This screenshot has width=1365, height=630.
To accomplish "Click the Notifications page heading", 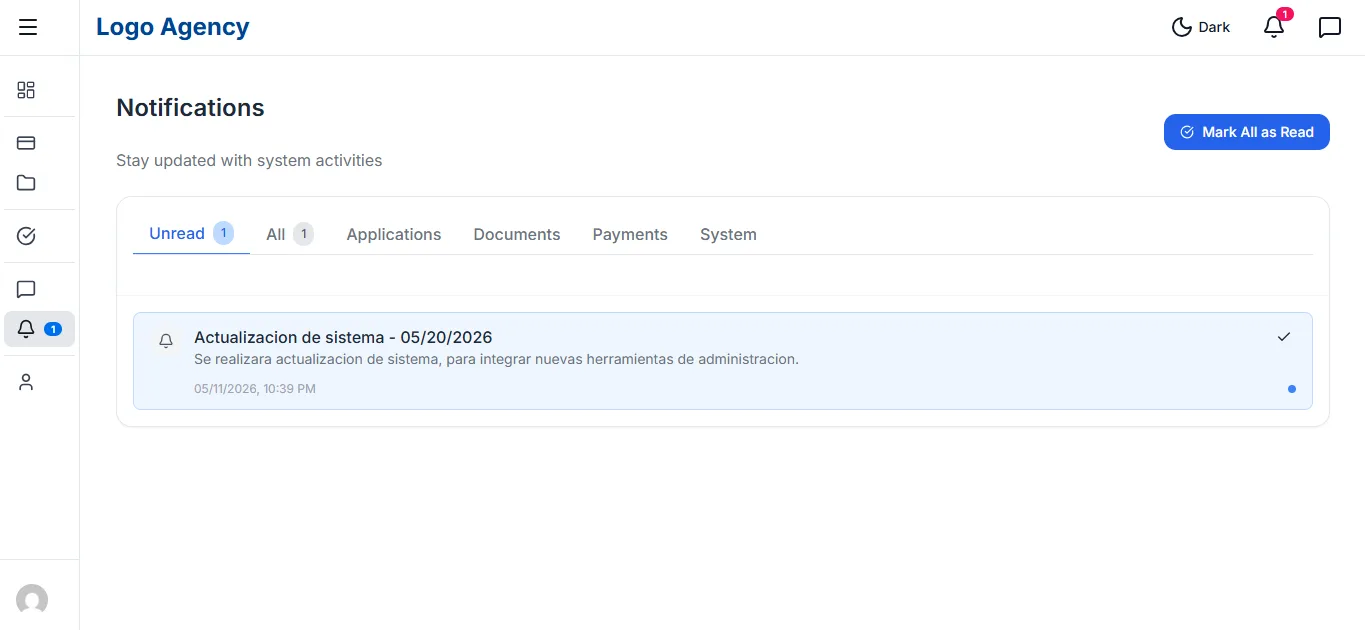I will click(x=190, y=108).
